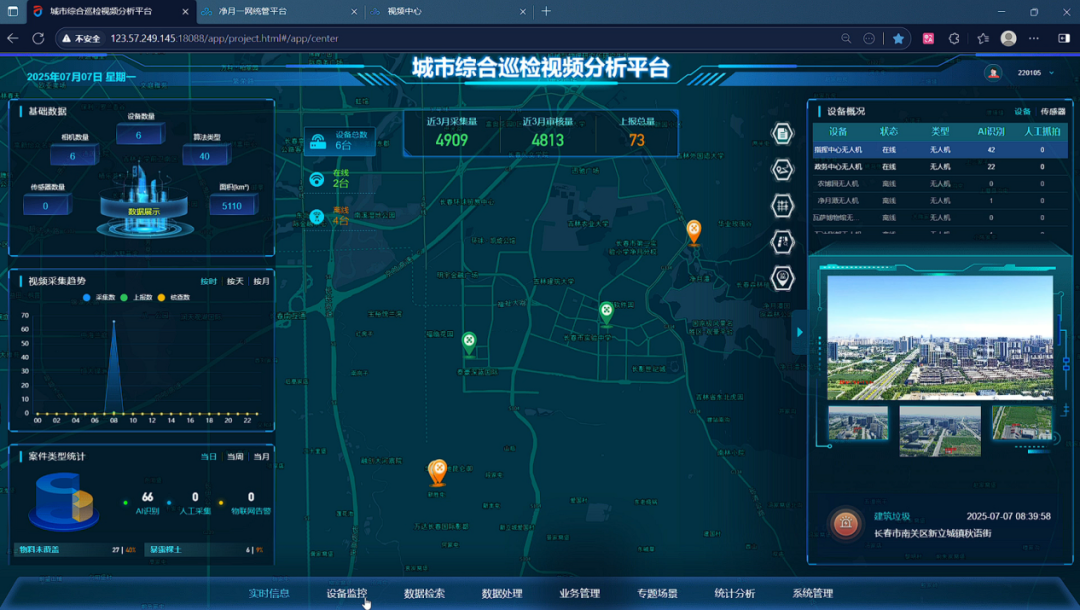Viewport: 1080px width, 610px height.
Task: Open 业务管理 bottom menu
Action: point(580,593)
